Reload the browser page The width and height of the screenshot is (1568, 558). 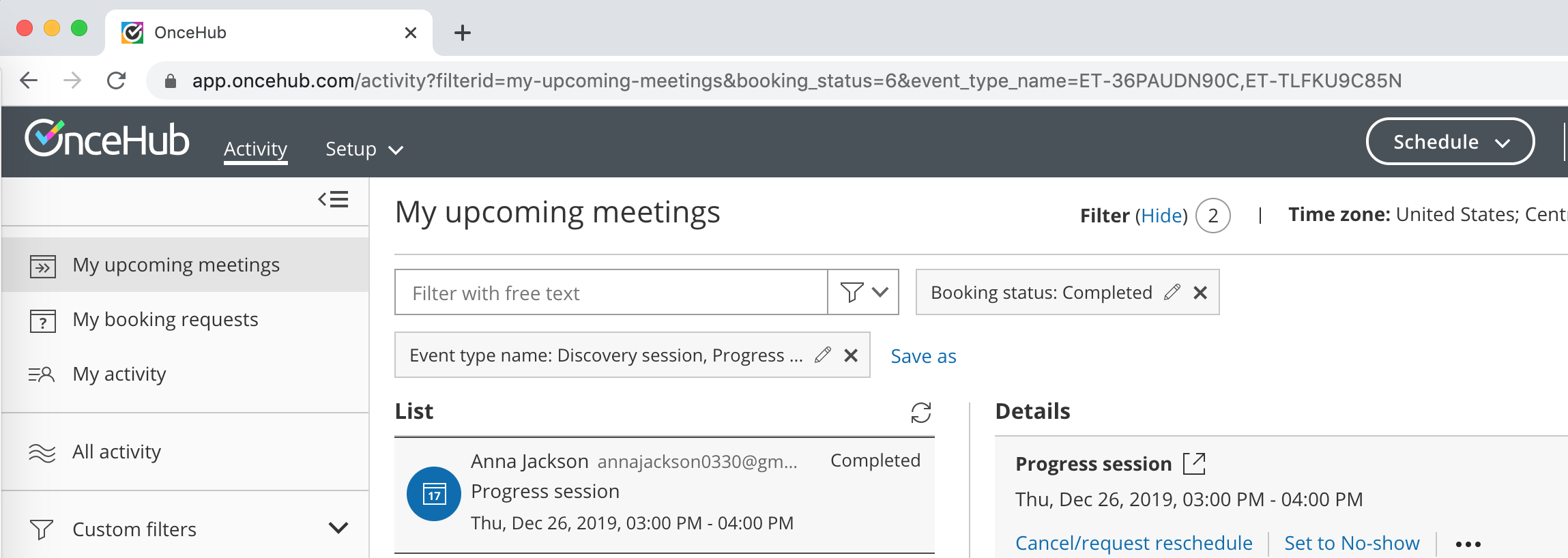[117, 80]
